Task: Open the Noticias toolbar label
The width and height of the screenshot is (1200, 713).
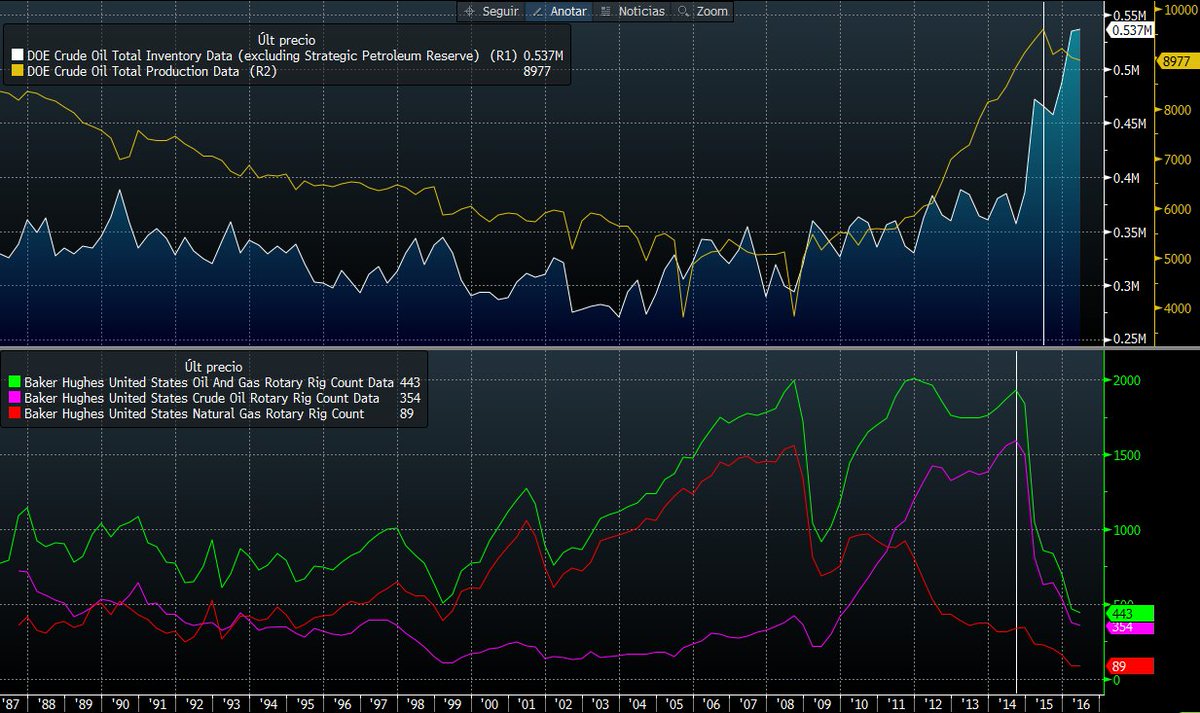Action: coord(641,12)
